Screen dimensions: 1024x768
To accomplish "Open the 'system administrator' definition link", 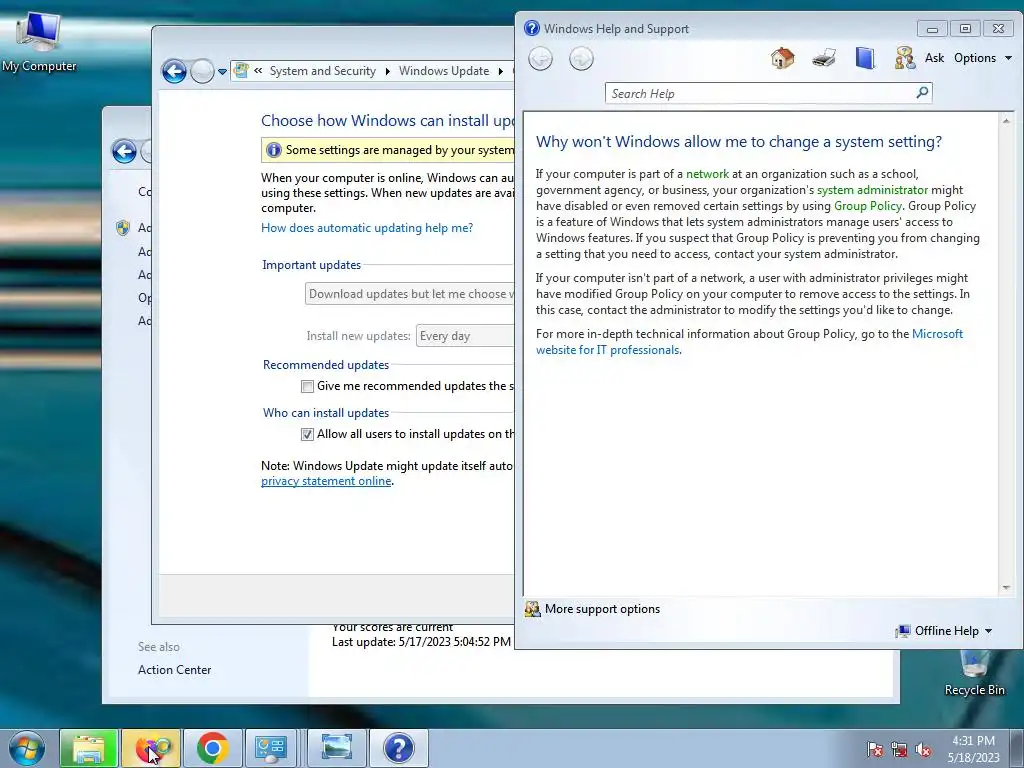I will coord(872,190).
